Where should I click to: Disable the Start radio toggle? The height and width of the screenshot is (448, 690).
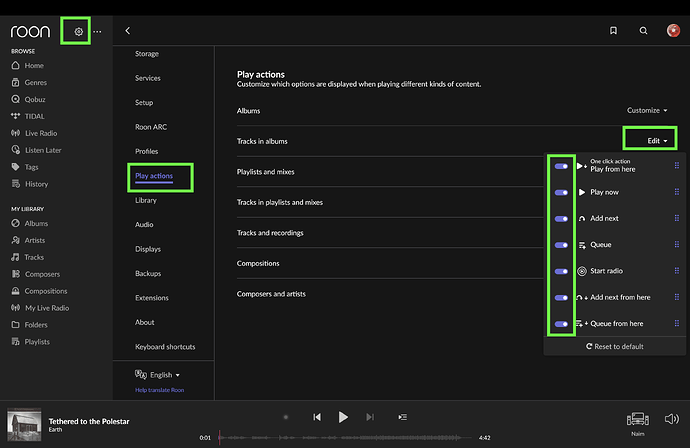(x=561, y=271)
